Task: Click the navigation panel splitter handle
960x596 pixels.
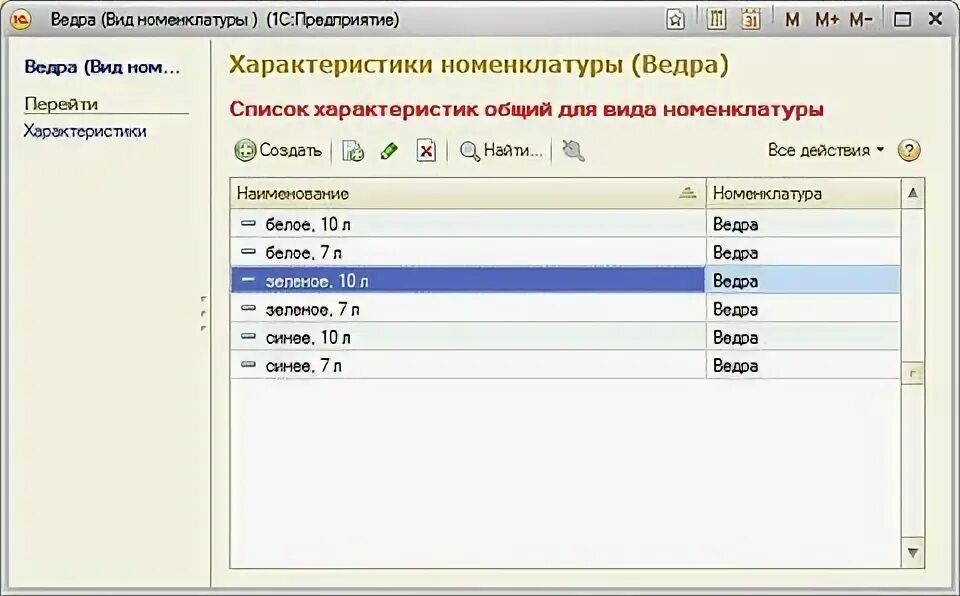Action: [204, 313]
